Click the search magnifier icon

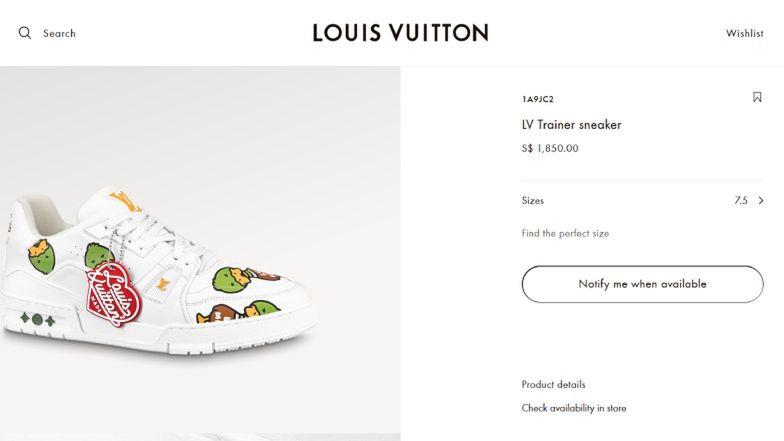pos(25,33)
